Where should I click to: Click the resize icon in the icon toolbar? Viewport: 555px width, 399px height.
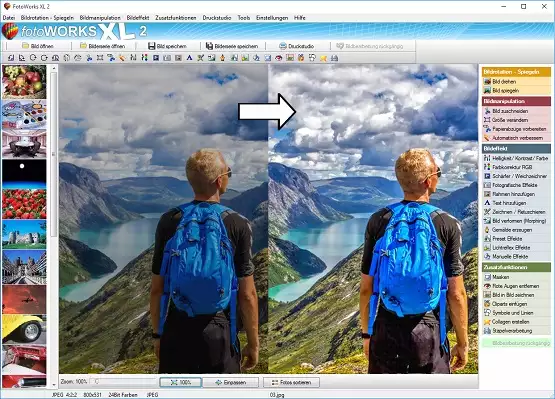(100, 57)
